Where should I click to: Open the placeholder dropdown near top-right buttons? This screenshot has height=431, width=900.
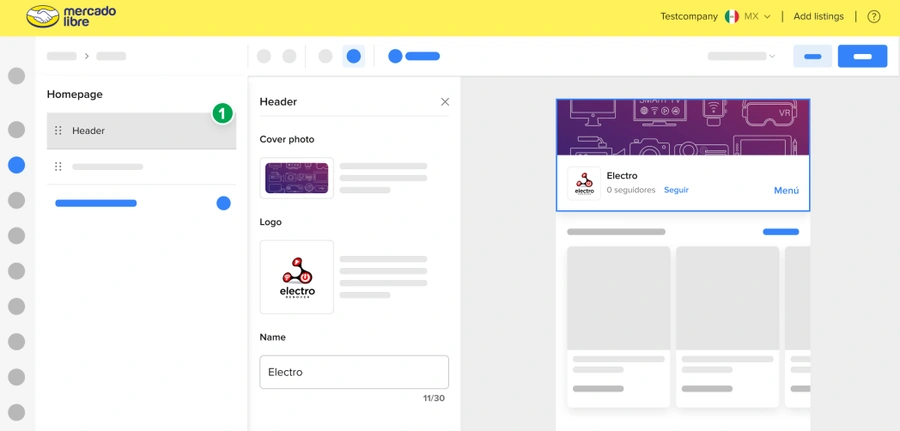(742, 56)
